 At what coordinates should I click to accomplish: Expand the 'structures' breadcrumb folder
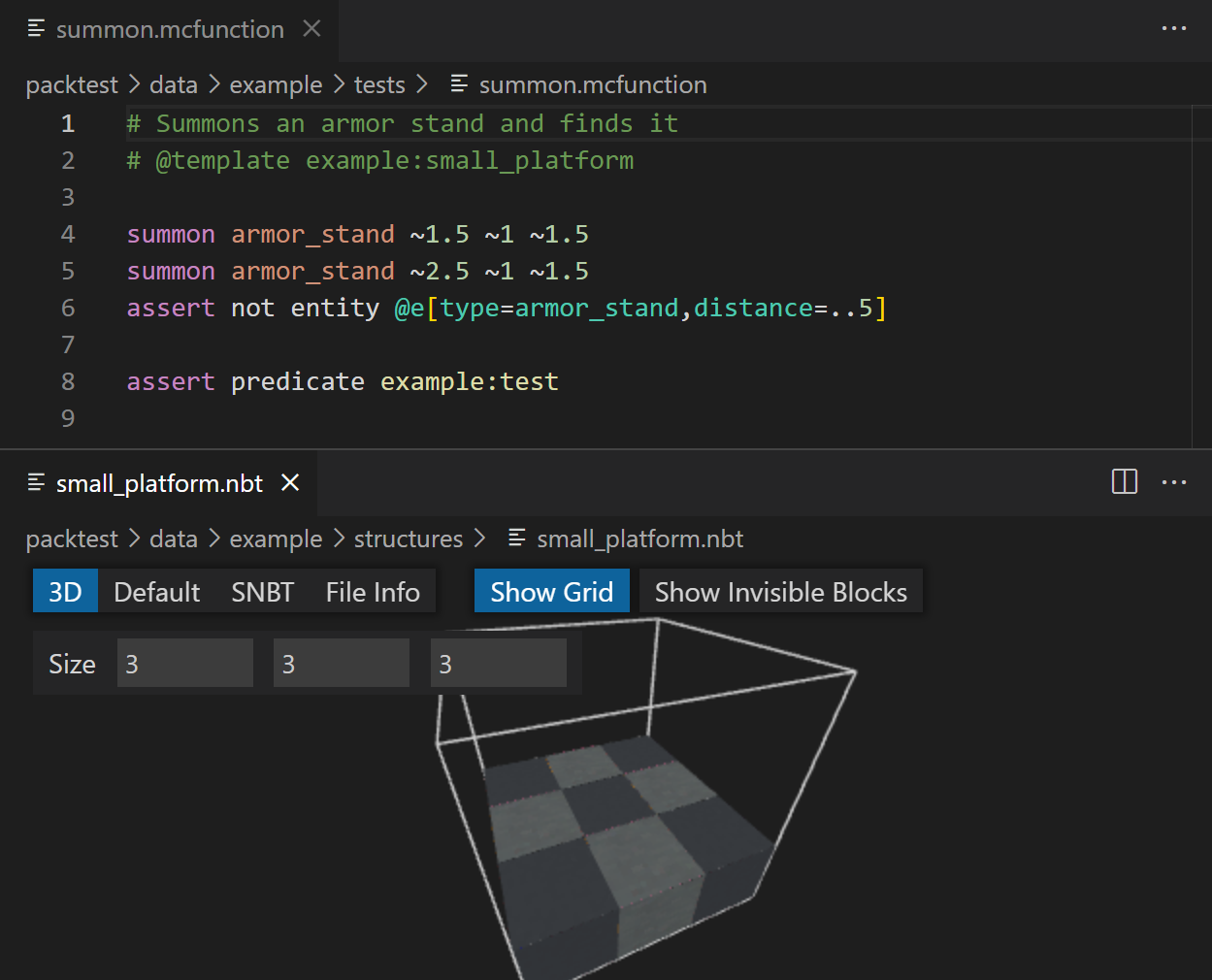point(408,539)
